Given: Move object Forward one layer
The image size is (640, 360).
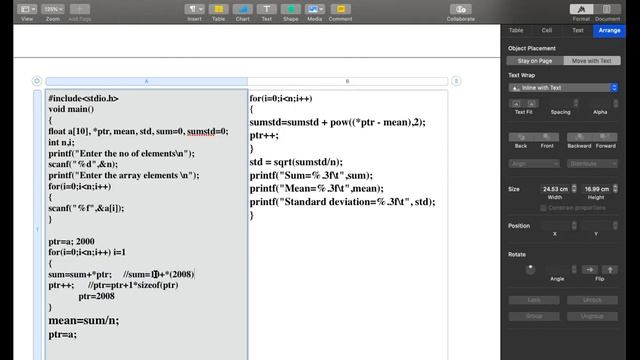Looking at the screenshot, I should pos(605,137).
